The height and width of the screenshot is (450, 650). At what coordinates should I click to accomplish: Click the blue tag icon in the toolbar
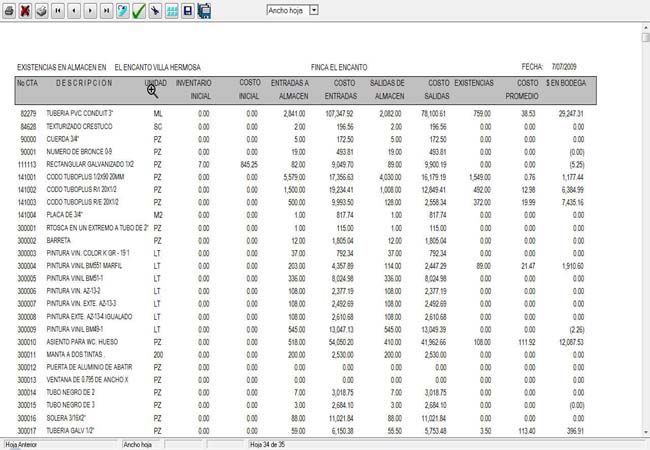[123, 11]
